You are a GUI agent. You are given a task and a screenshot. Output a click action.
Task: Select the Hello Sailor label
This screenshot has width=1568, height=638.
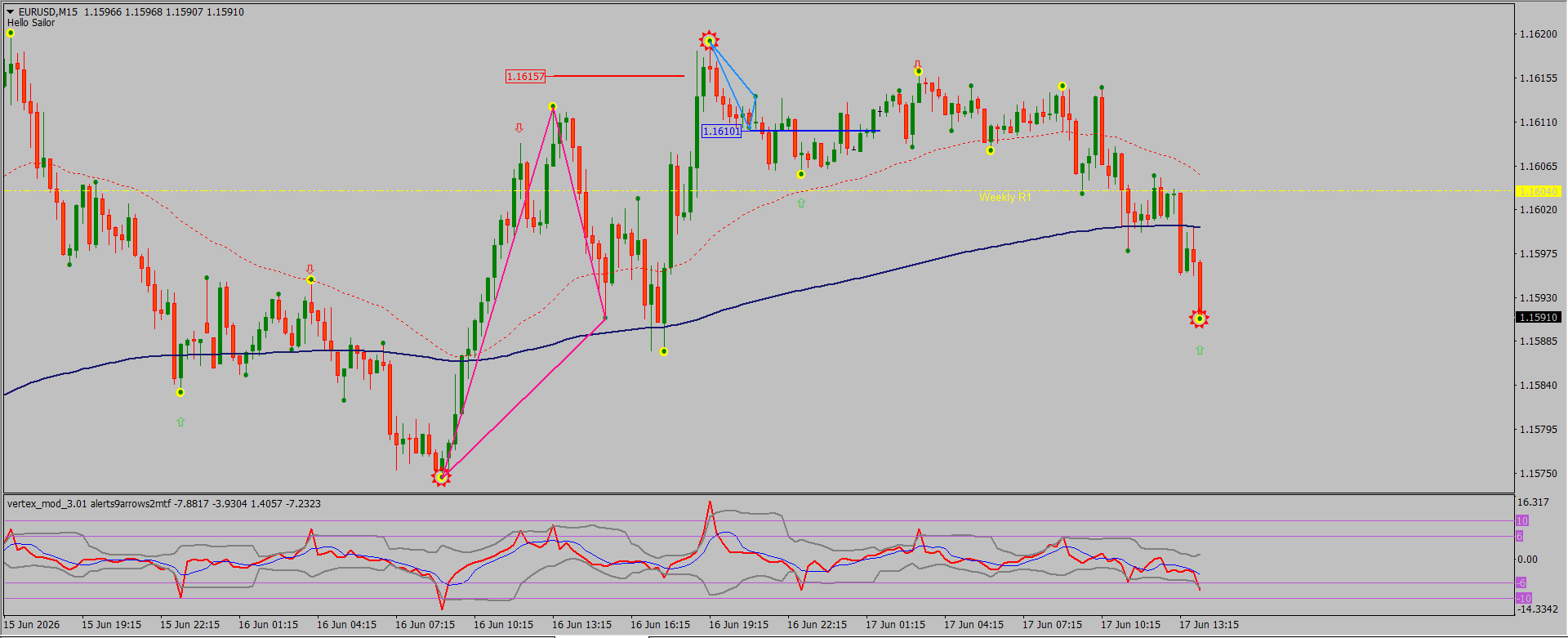(x=31, y=23)
